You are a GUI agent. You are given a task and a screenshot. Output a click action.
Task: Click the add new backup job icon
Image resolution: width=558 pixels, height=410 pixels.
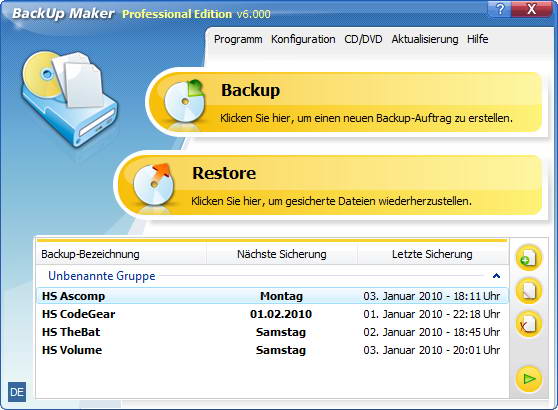coord(528,258)
